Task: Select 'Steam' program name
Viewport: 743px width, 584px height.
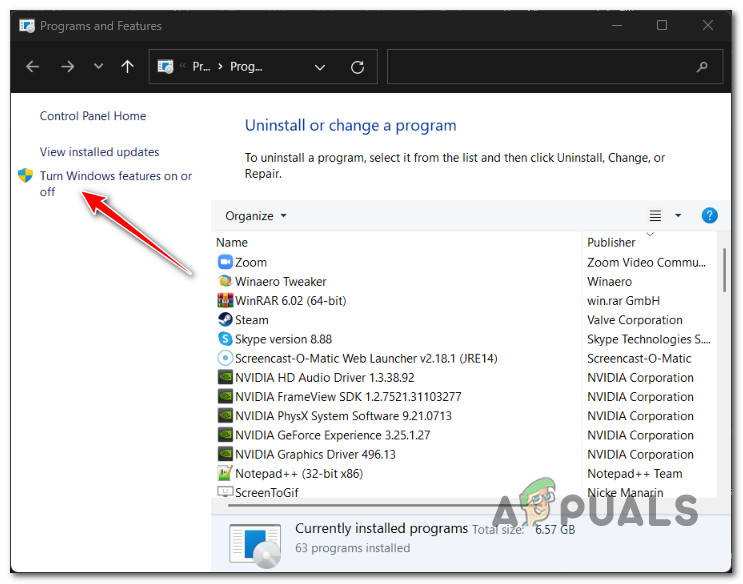Action: 252,320
